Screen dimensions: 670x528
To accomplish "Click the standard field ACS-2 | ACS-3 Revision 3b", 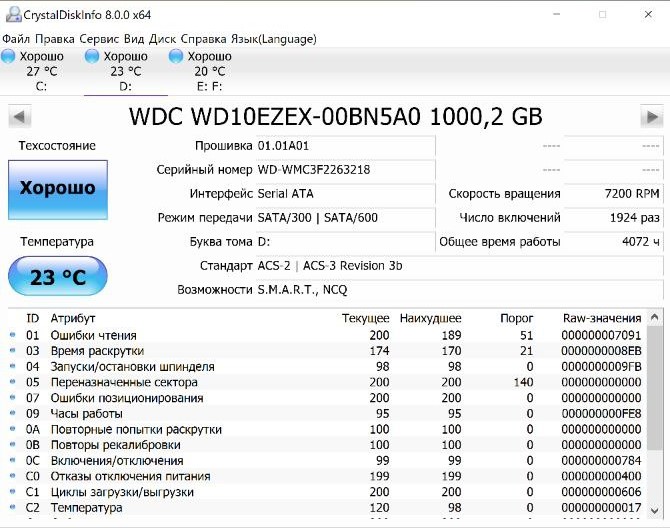I will click(459, 266).
